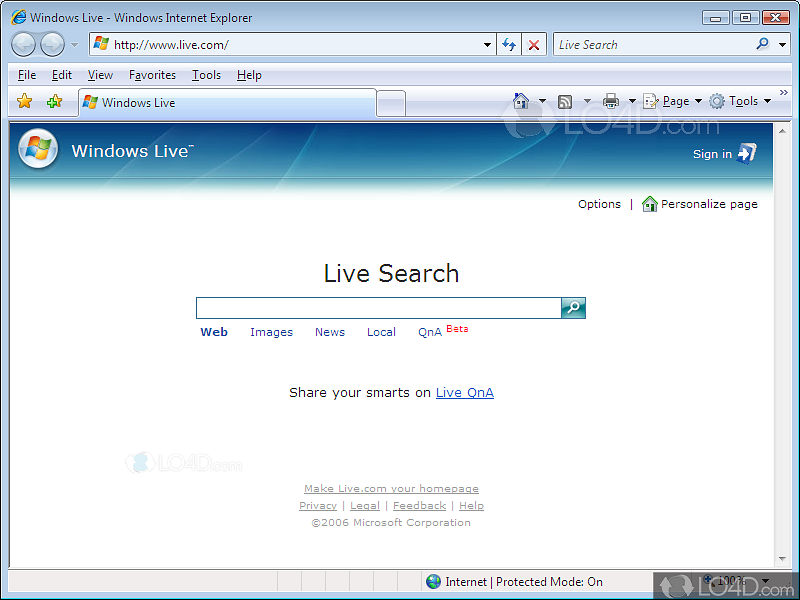
Task: Open the Tools menu in menu bar
Action: coord(206,75)
